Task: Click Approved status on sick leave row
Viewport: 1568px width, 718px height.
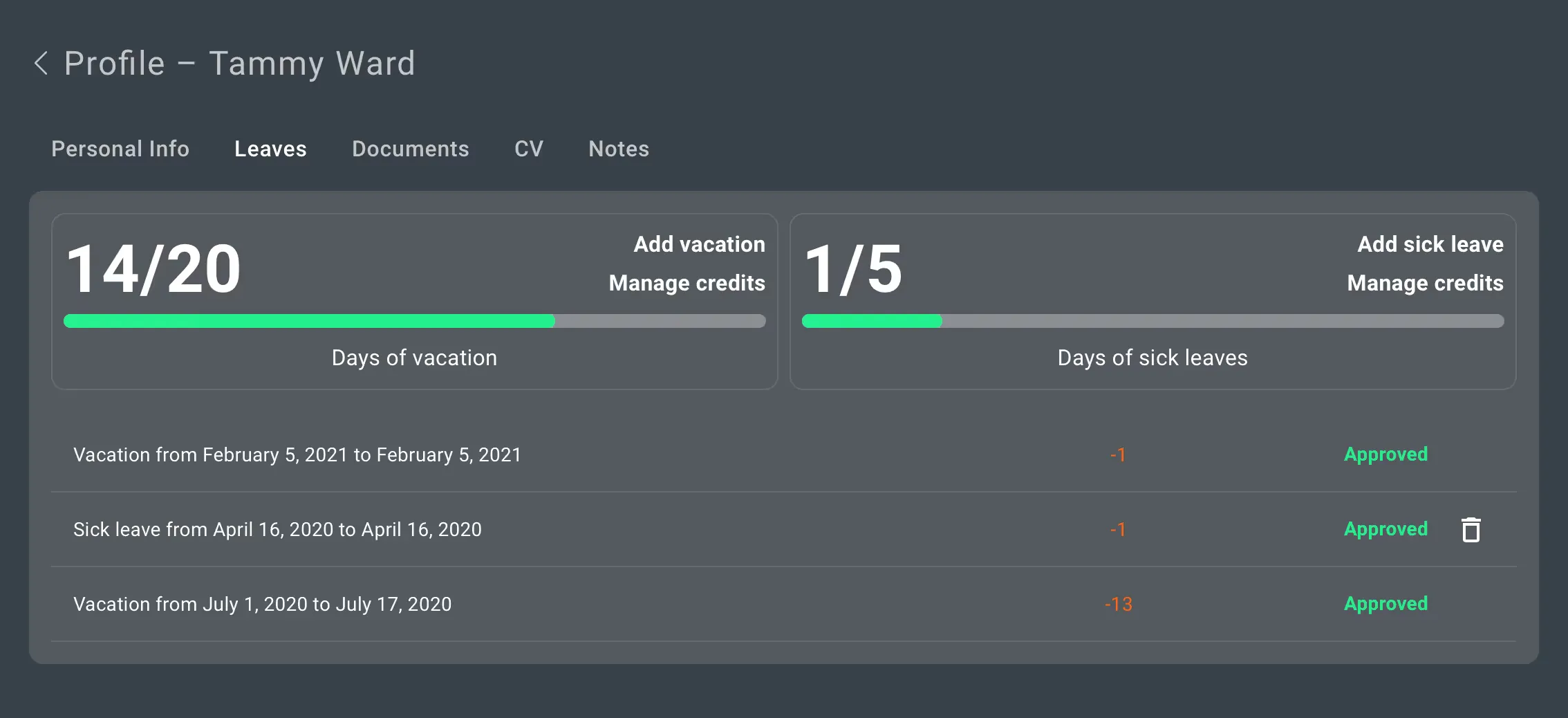Action: (x=1385, y=529)
